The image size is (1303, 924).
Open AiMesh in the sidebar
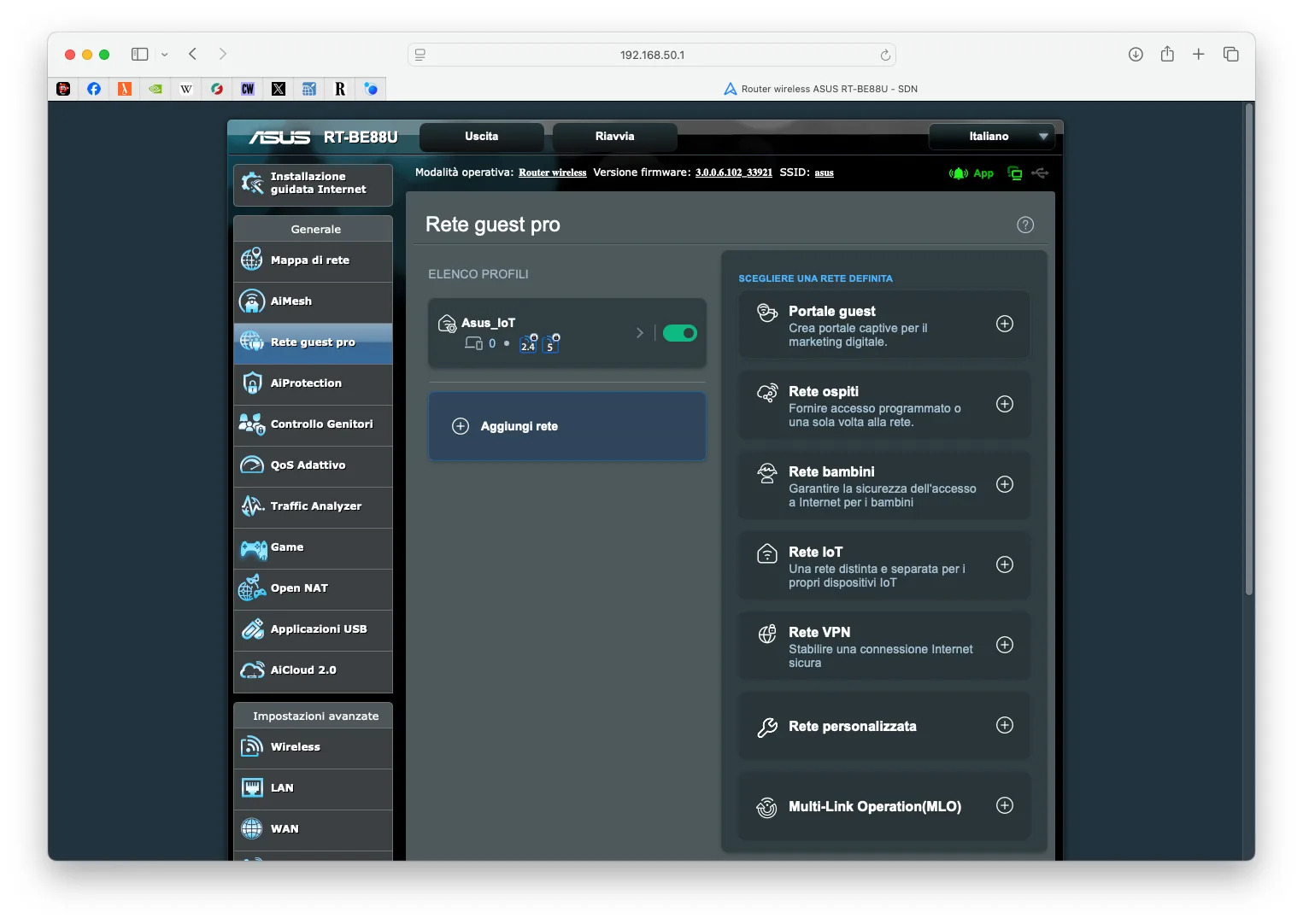[313, 301]
